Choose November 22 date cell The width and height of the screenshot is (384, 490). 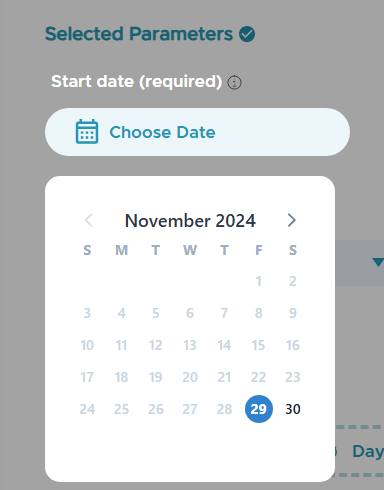coord(259,377)
